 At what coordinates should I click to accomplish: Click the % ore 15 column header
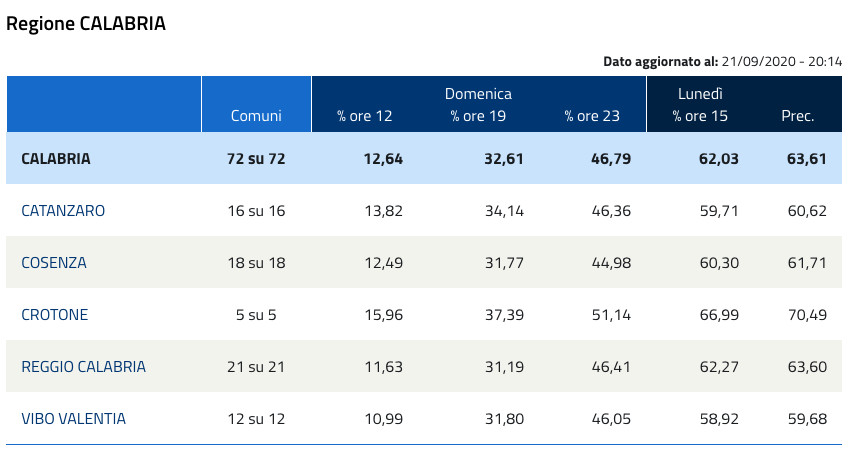click(700, 116)
